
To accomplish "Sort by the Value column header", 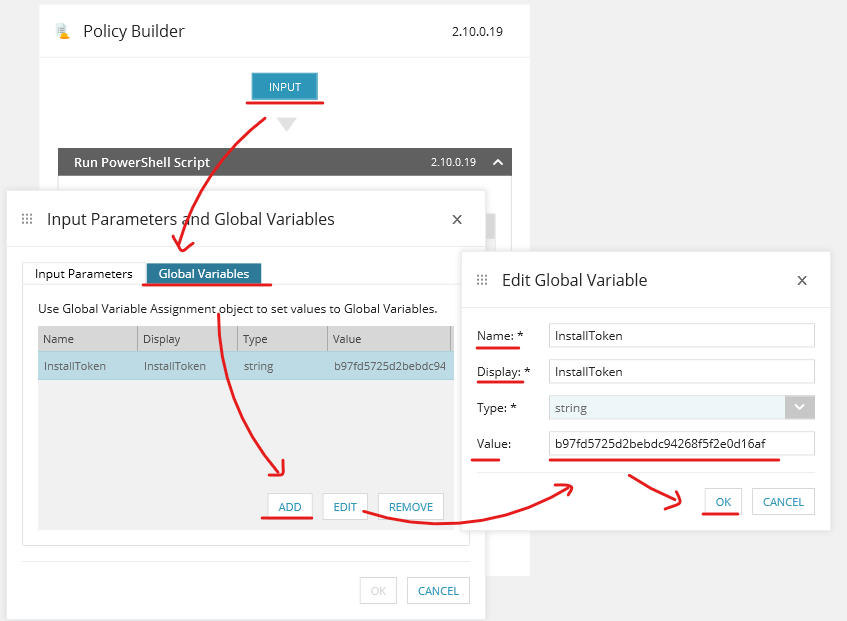I will [x=389, y=339].
